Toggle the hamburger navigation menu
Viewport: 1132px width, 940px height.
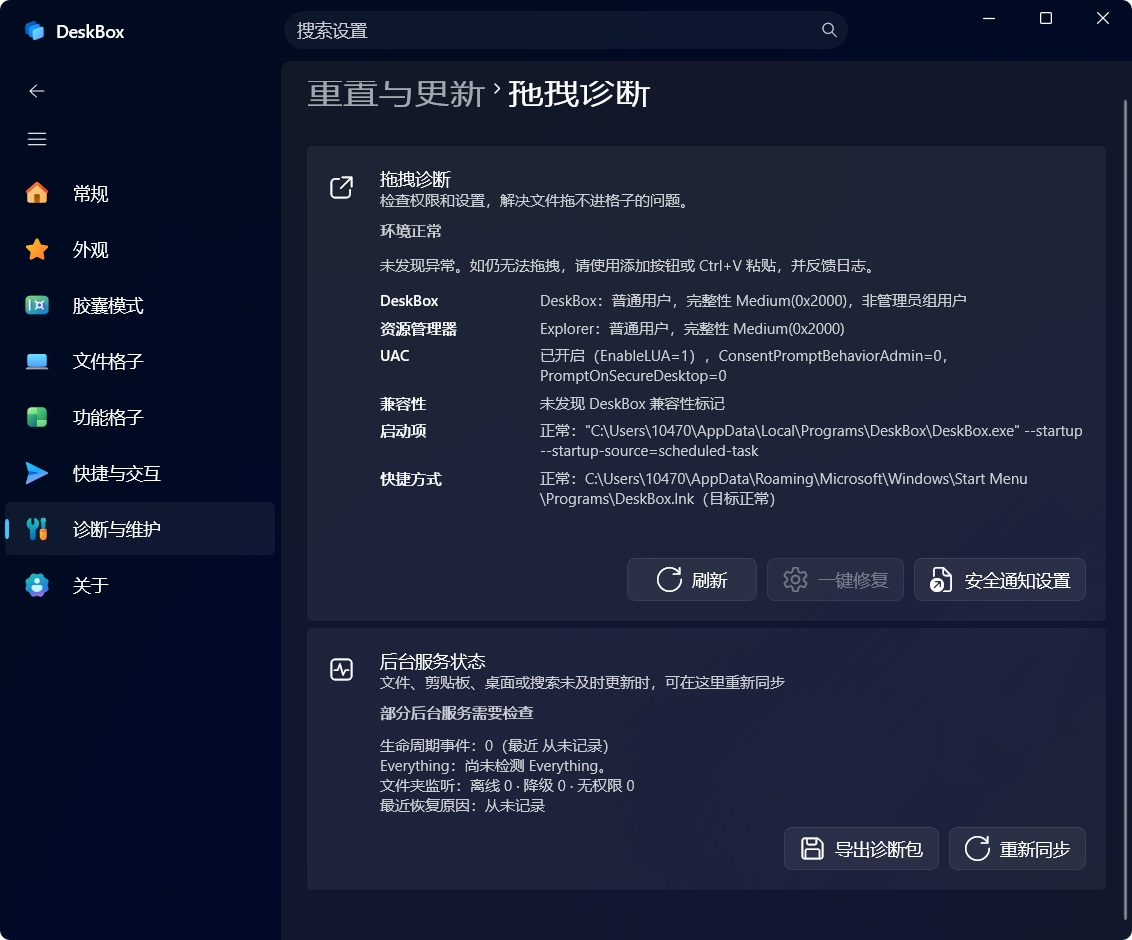(x=37, y=139)
